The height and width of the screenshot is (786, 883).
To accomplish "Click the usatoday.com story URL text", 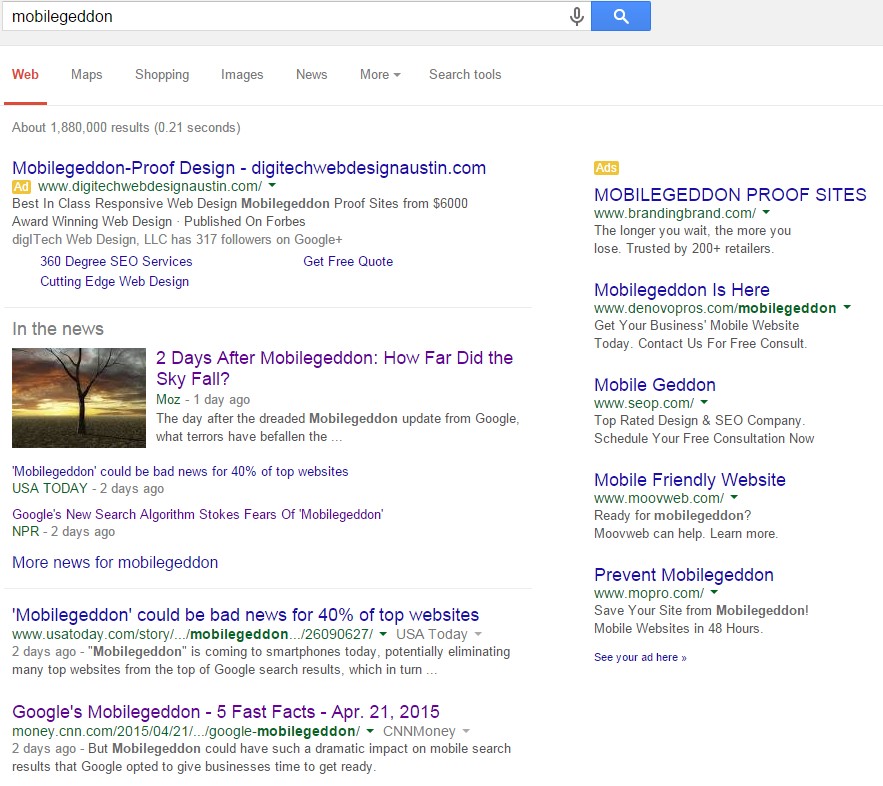I will tap(193, 635).
